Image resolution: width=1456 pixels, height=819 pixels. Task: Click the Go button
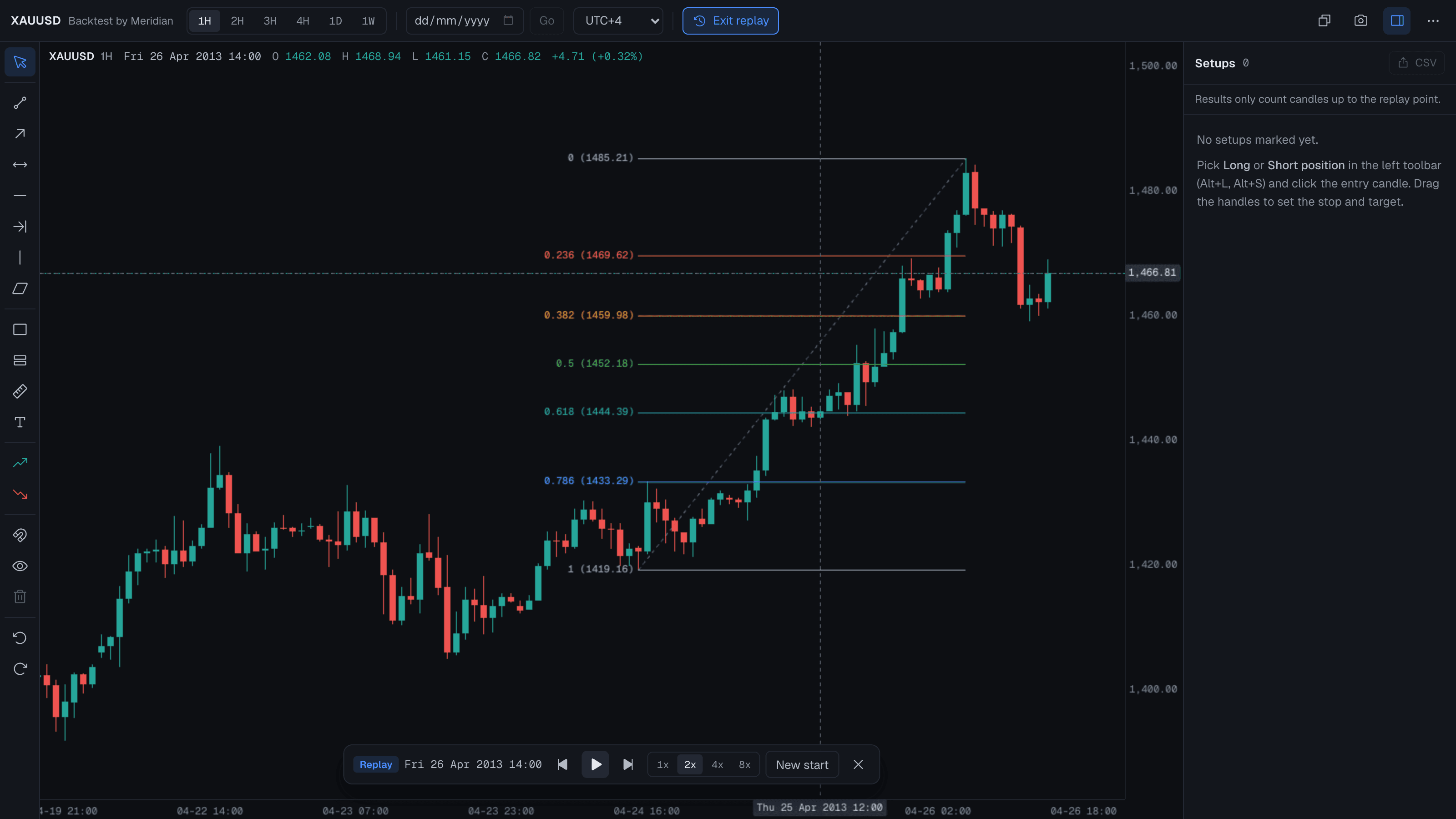coord(546,21)
